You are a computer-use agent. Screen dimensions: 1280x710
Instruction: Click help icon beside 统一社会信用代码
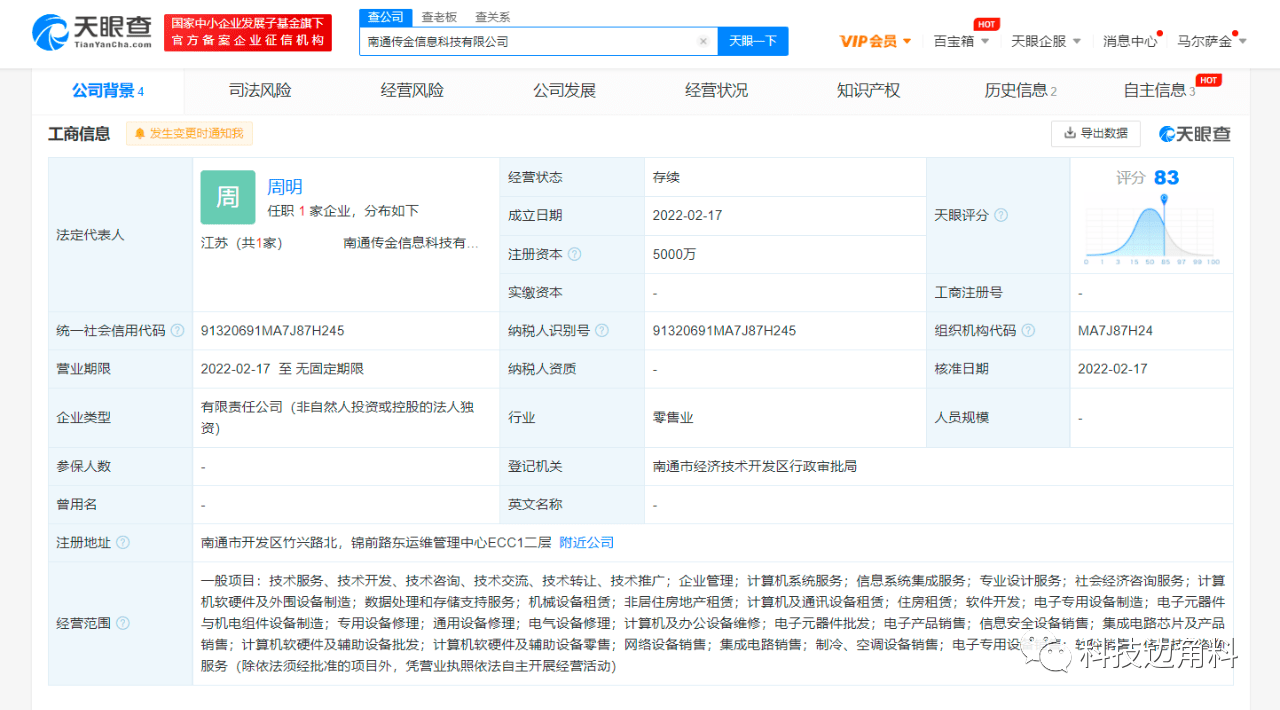177,331
